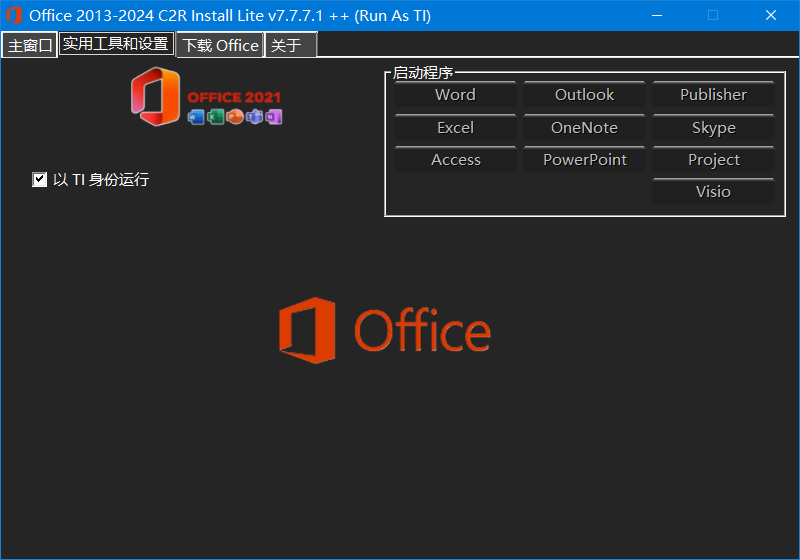Viewport: 800px width, 560px height.
Task: Select the 实用工具和设置 tab
Action: coord(116,44)
